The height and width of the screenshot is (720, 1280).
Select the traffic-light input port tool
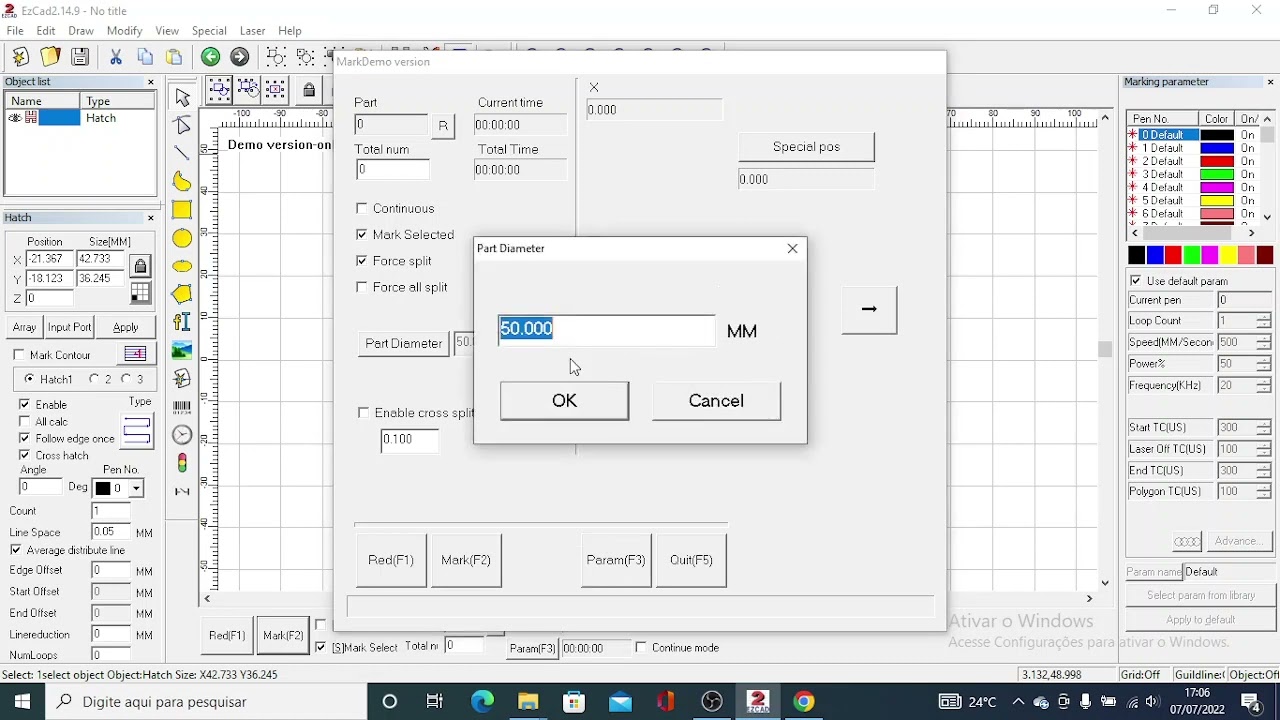[182, 463]
